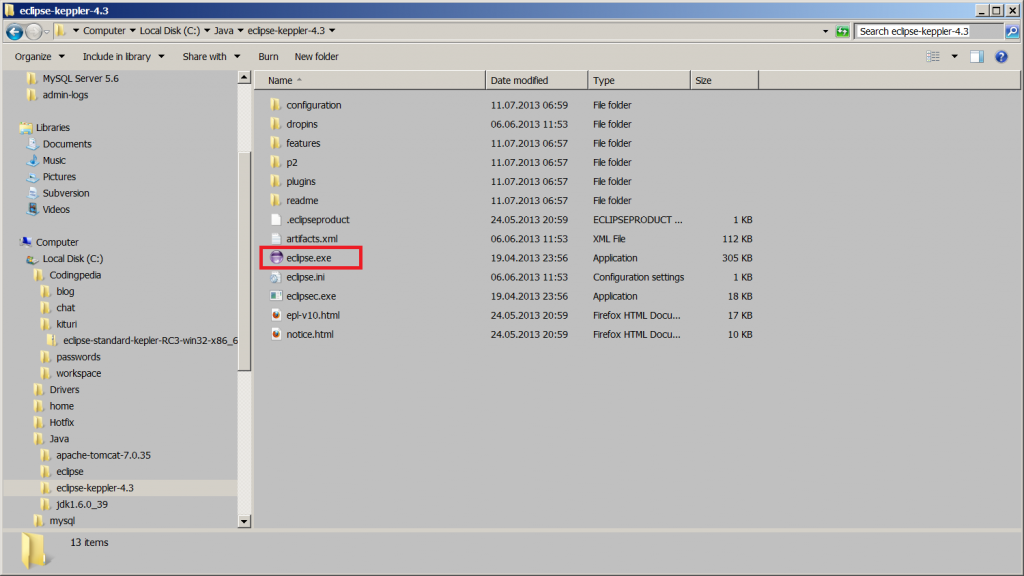Image resolution: width=1024 pixels, height=576 pixels.
Task: Select the Drivers folder in tree
Action: [64, 390]
